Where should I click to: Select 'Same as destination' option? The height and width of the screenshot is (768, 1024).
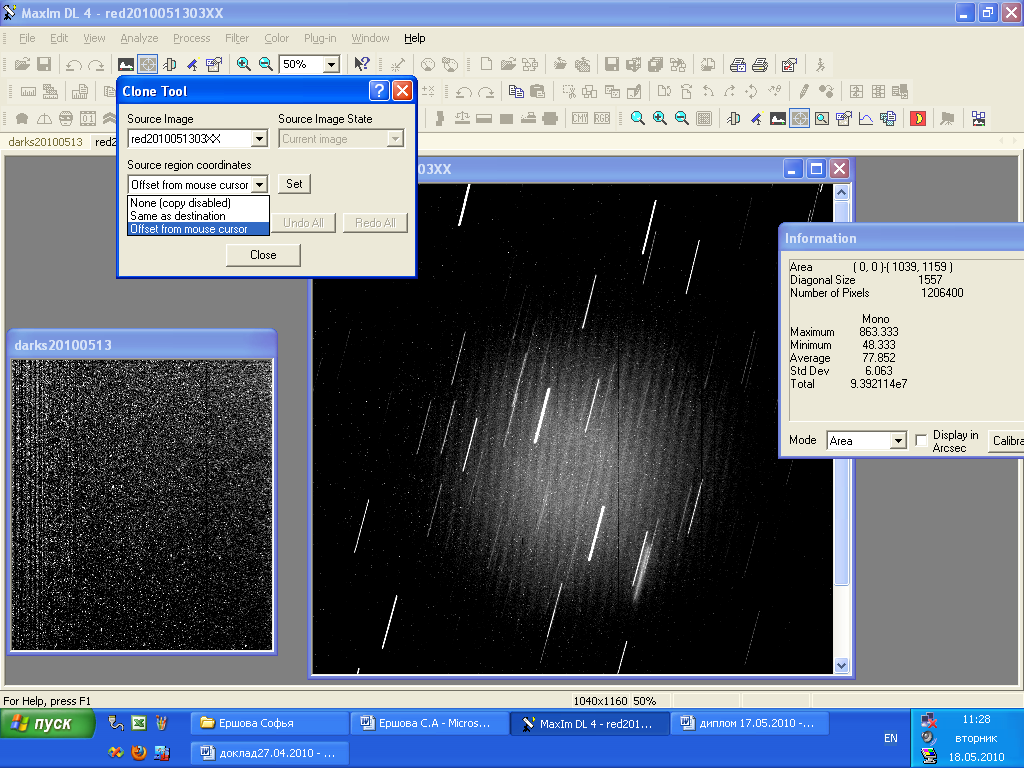(x=178, y=216)
